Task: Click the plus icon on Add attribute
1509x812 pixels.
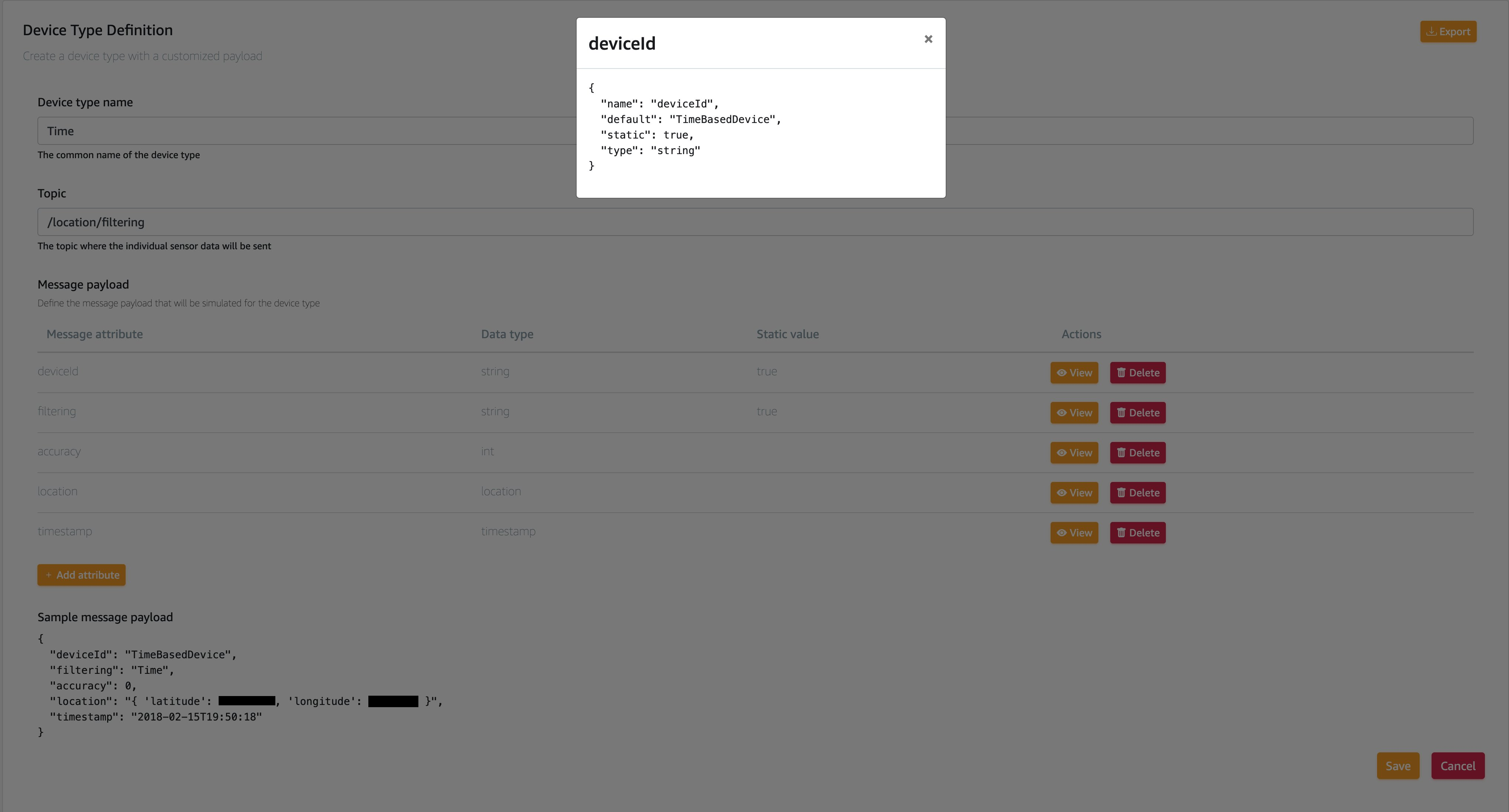Action: (x=49, y=575)
